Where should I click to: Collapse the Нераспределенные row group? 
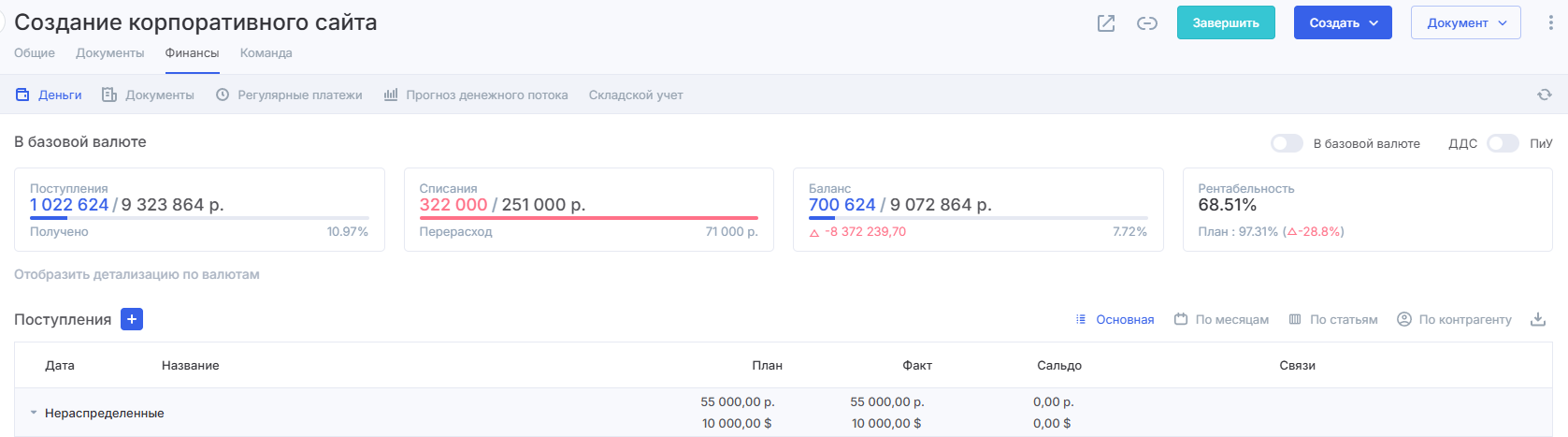point(34,413)
